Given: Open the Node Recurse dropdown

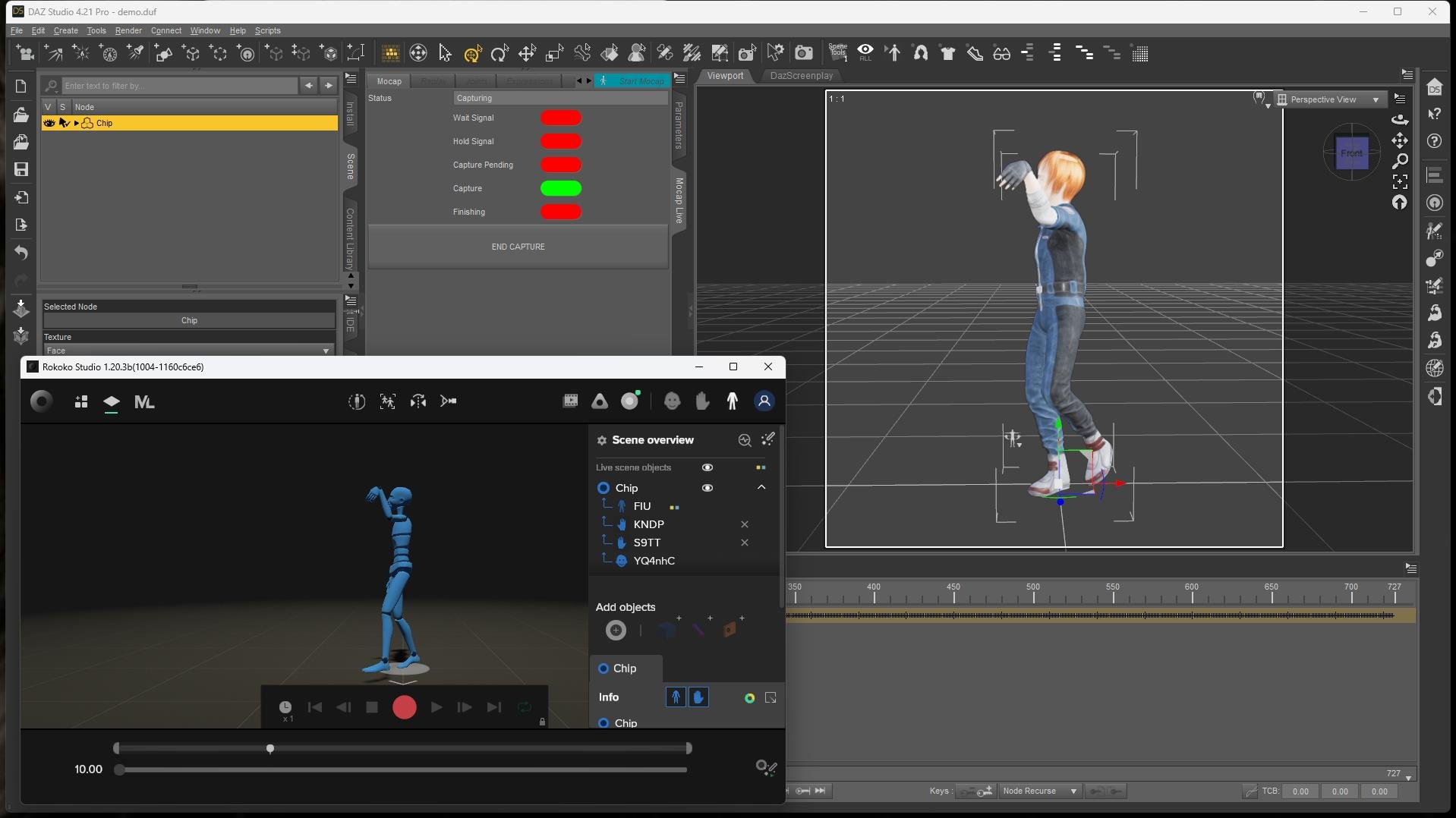Looking at the screenshot, I should tap(1039, 791).
